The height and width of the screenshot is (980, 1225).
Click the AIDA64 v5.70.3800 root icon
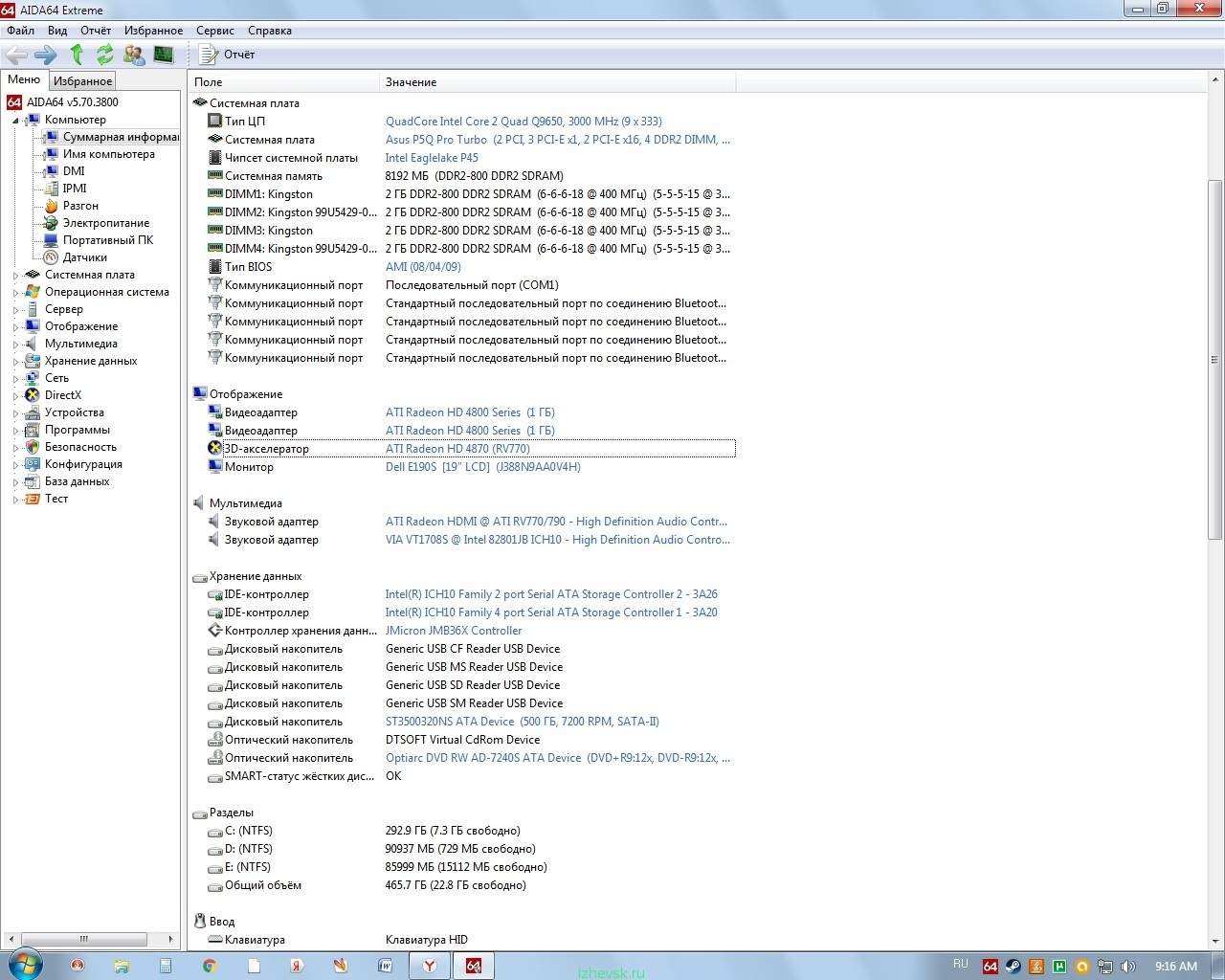tap(14, 102)
